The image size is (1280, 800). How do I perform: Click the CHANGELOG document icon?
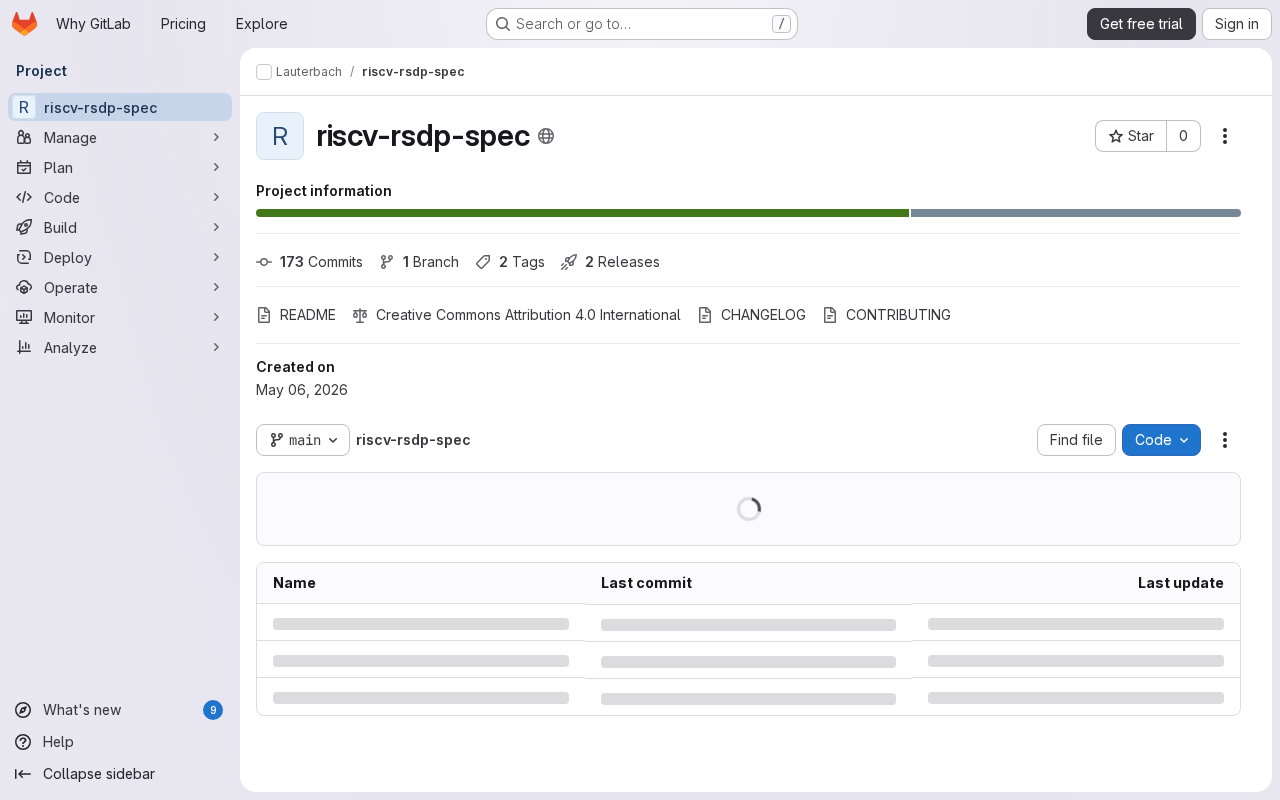click(x=705, y=315)
